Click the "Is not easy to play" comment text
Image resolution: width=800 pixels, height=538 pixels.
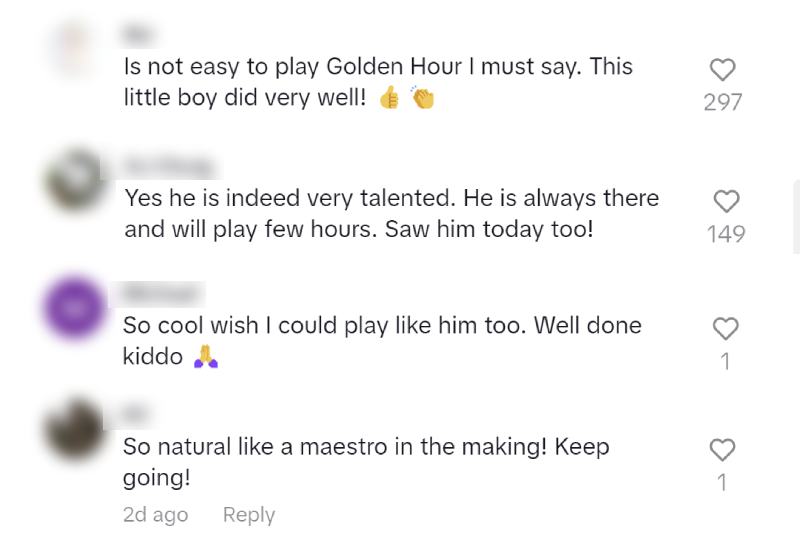point(377,67)
